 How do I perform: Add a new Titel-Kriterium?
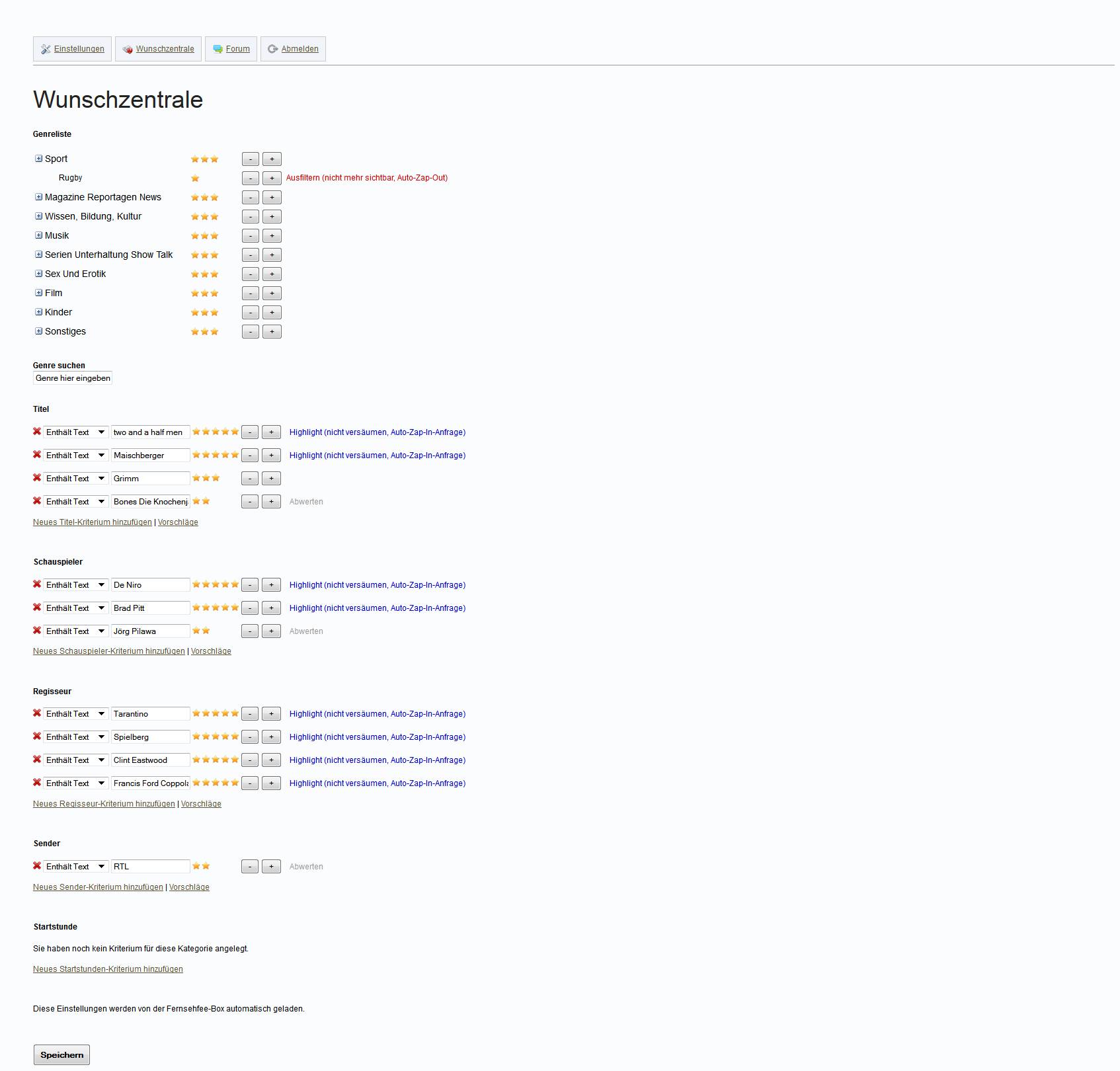coord(93,522)
